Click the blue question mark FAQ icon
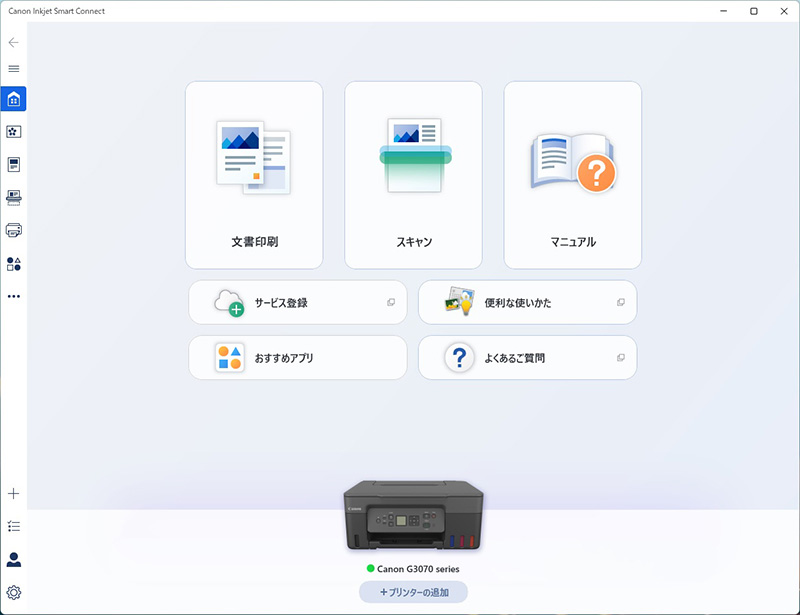The width and height of the screenshot is (800, 615). click(x=460, y=357)
